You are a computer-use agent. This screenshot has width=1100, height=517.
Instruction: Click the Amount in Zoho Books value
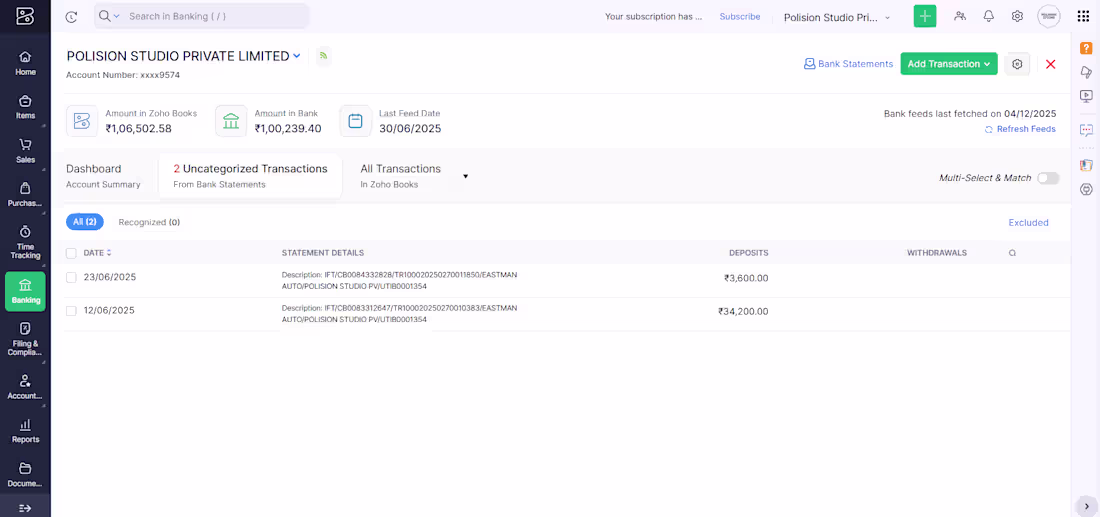pos(138,128)
